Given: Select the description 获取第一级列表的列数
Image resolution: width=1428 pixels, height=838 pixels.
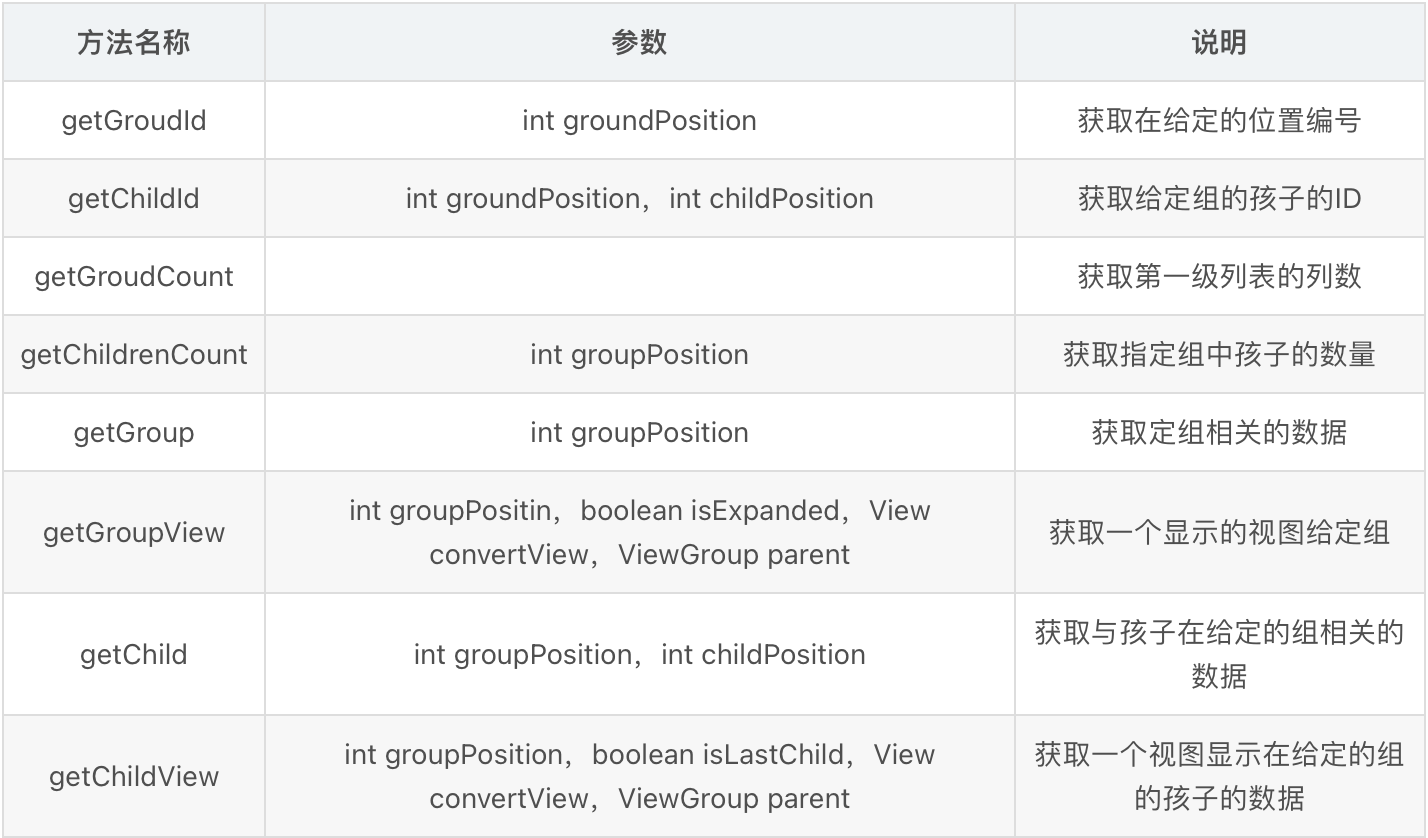Looking at the screenshot, I should click(x=1219, y=277).
